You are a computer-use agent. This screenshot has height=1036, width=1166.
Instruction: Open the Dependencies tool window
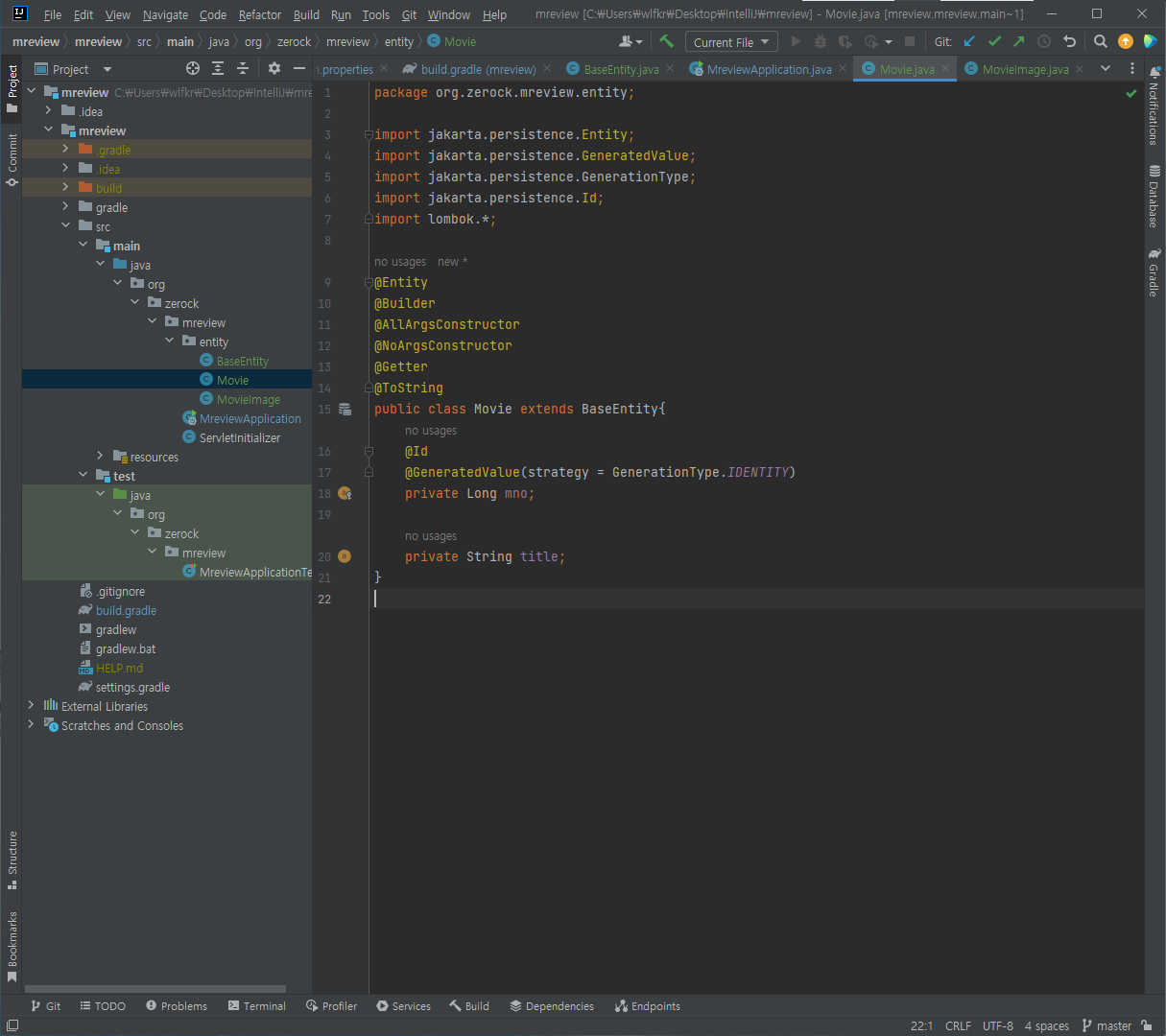click(552, 1006)
